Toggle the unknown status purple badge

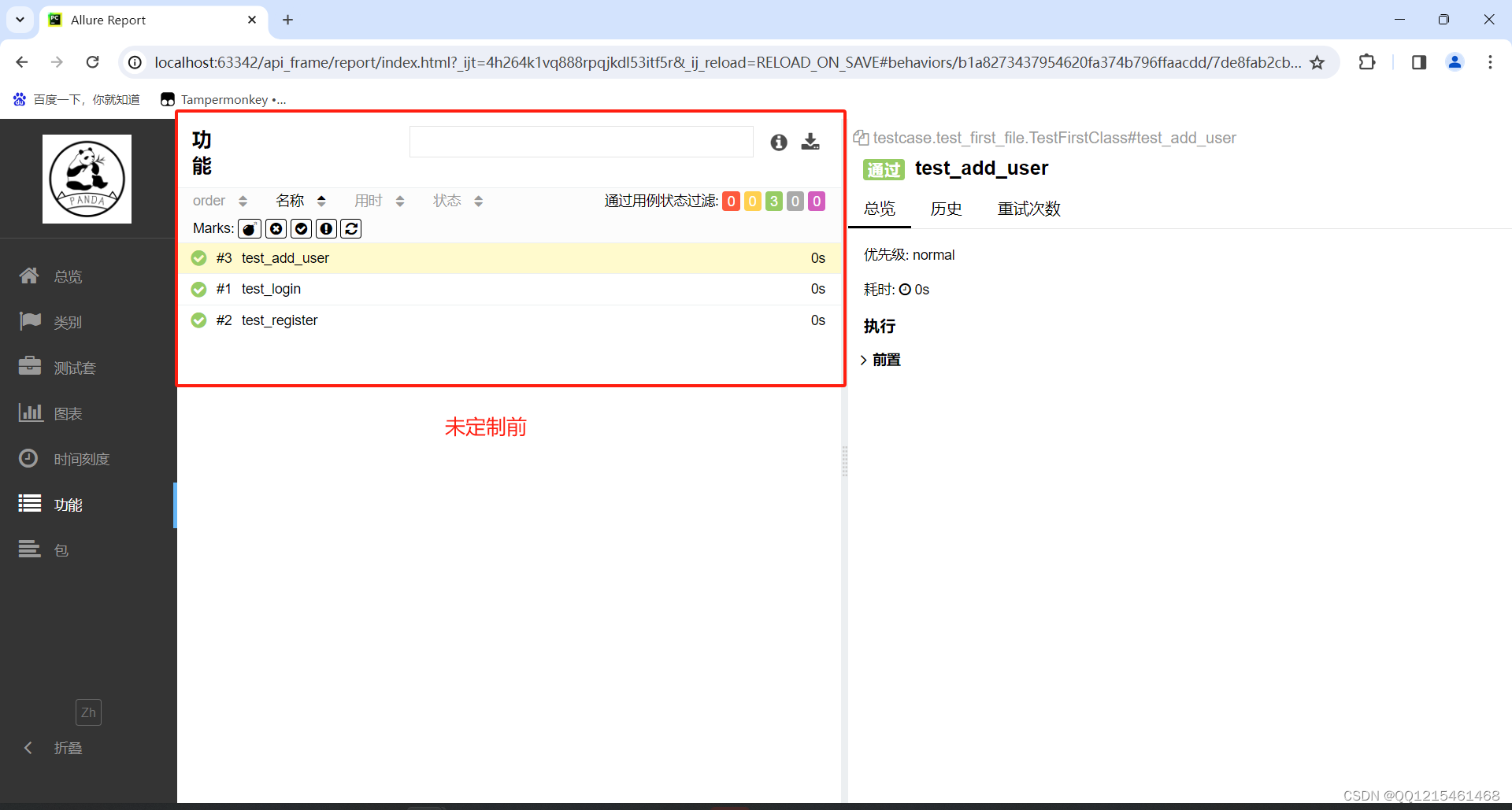point(817,202)
